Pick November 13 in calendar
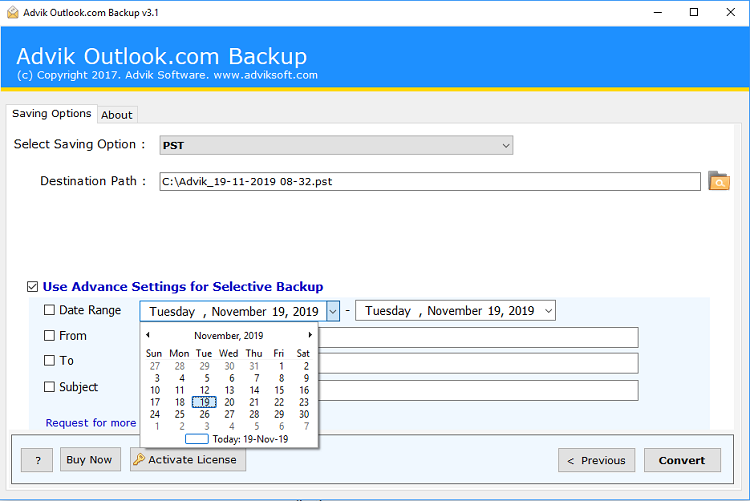The height and width of the screenshot is (501, 750). 230,390
